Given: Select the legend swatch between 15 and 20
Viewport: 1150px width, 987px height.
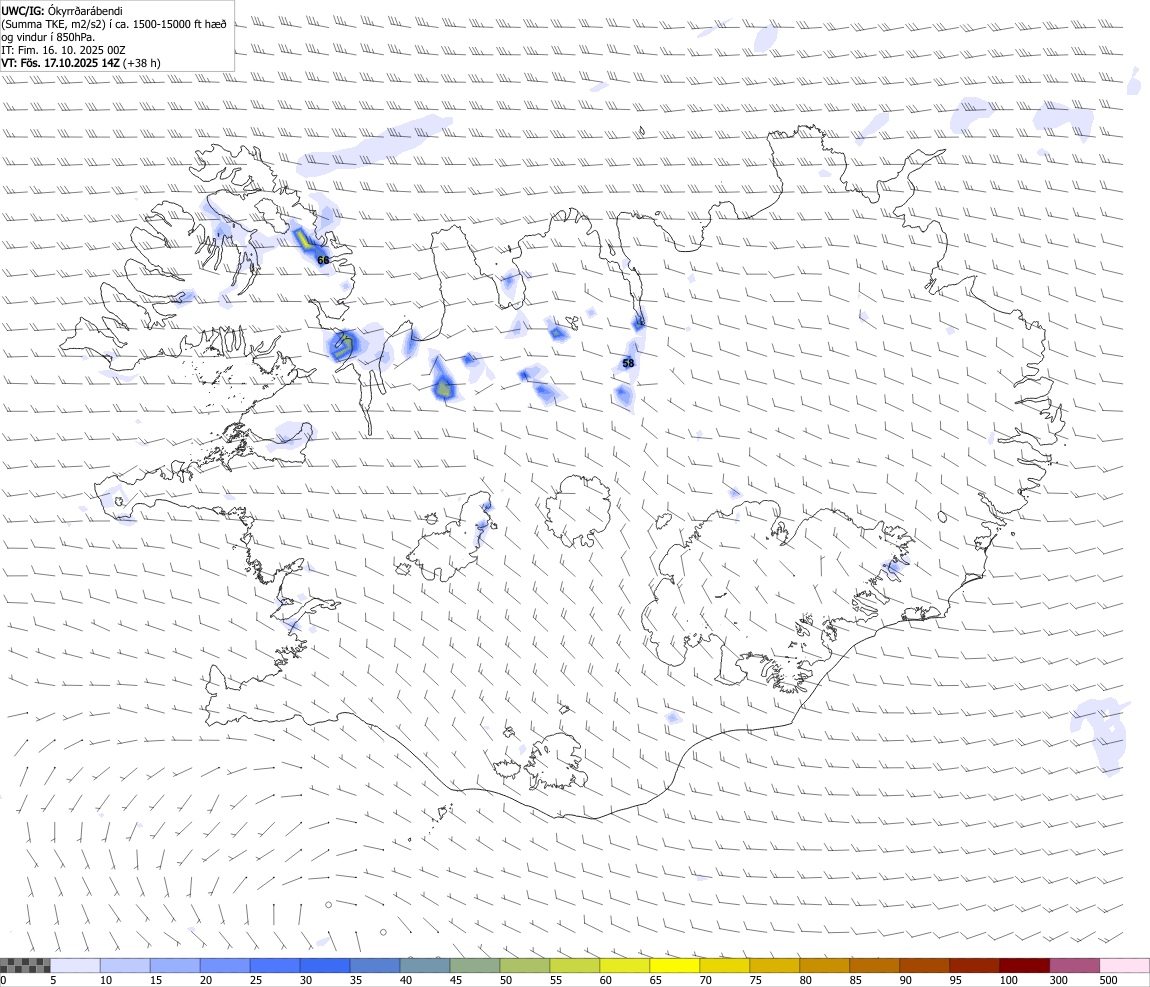Looking at the screenshot, I should 175,965.
